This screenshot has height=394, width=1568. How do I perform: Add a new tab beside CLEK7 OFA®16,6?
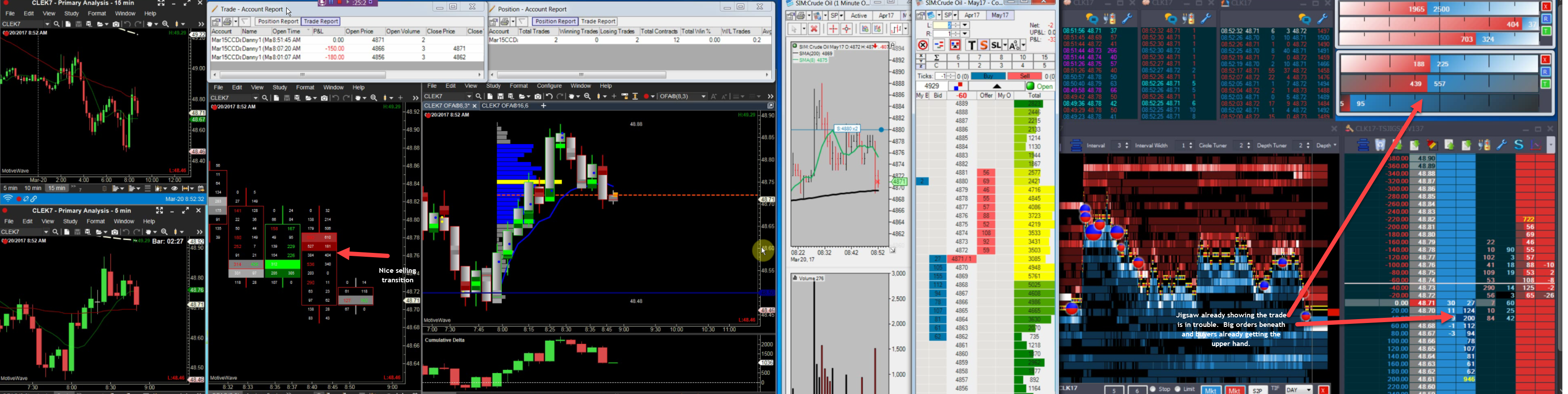[x=543, y=106]
